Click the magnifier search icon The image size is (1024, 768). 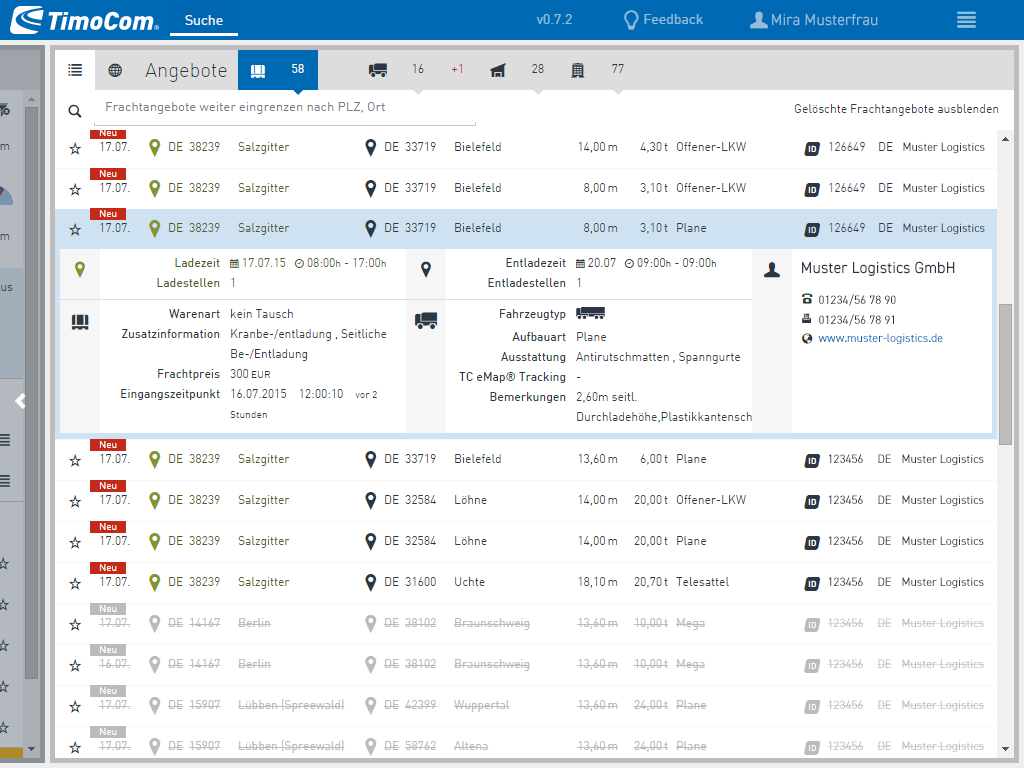pyautogui.click(x=75, y=111)
